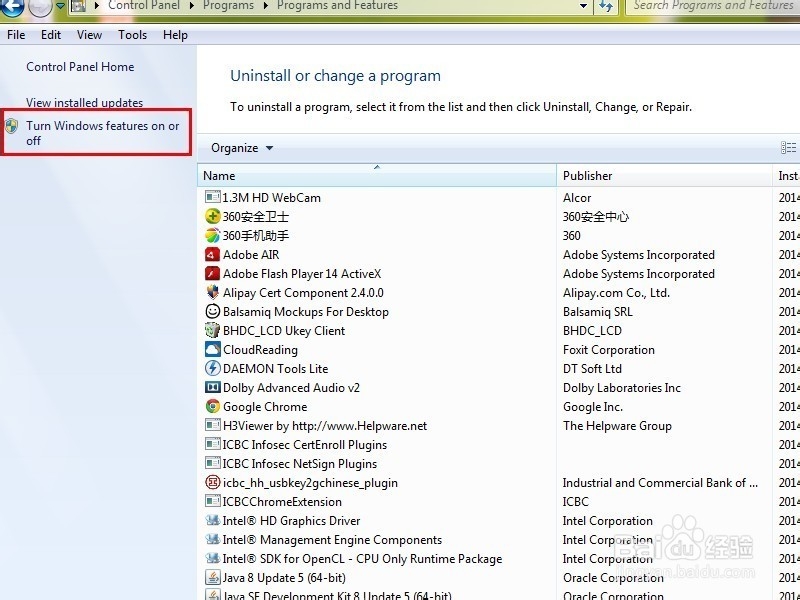
Task: Click the Intel HD Graphics Driver icon
Action: (x=212, y=520)
